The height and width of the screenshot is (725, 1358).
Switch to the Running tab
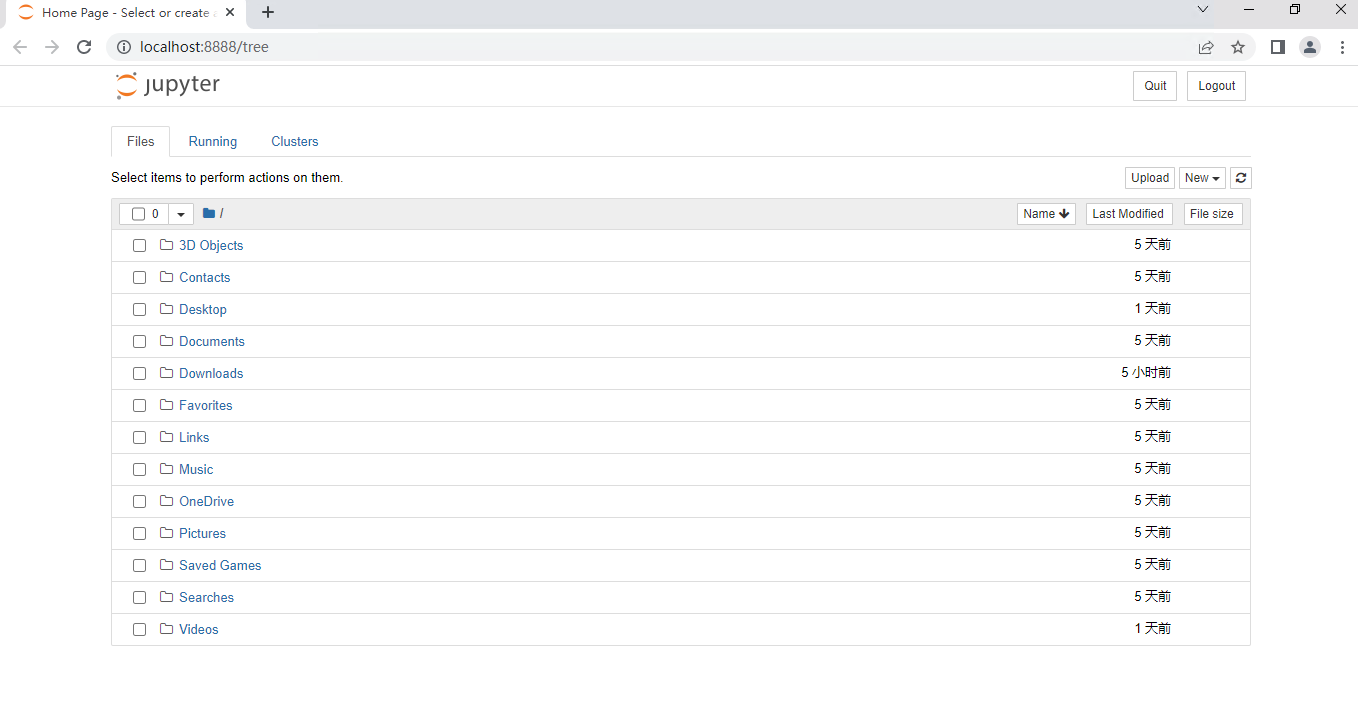[x=213, y=142]
